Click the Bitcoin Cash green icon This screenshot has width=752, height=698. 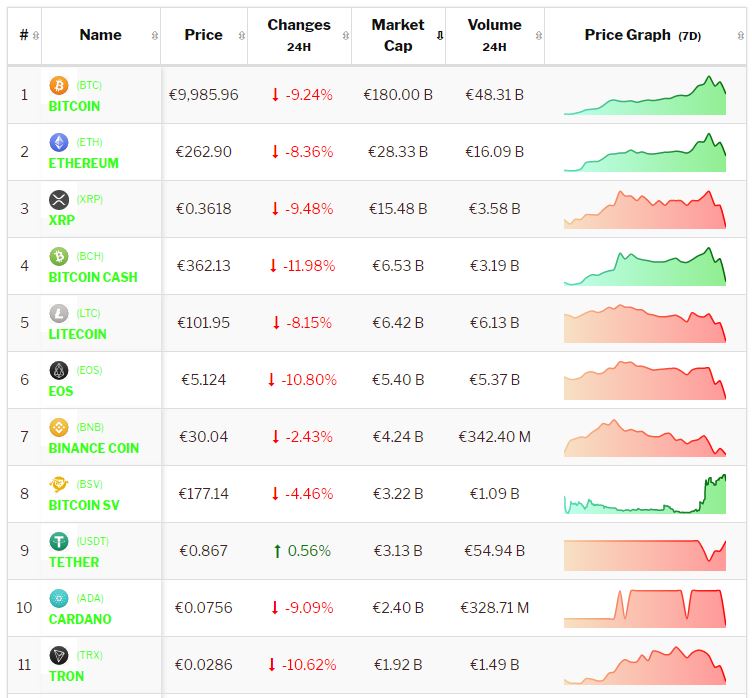59,257
